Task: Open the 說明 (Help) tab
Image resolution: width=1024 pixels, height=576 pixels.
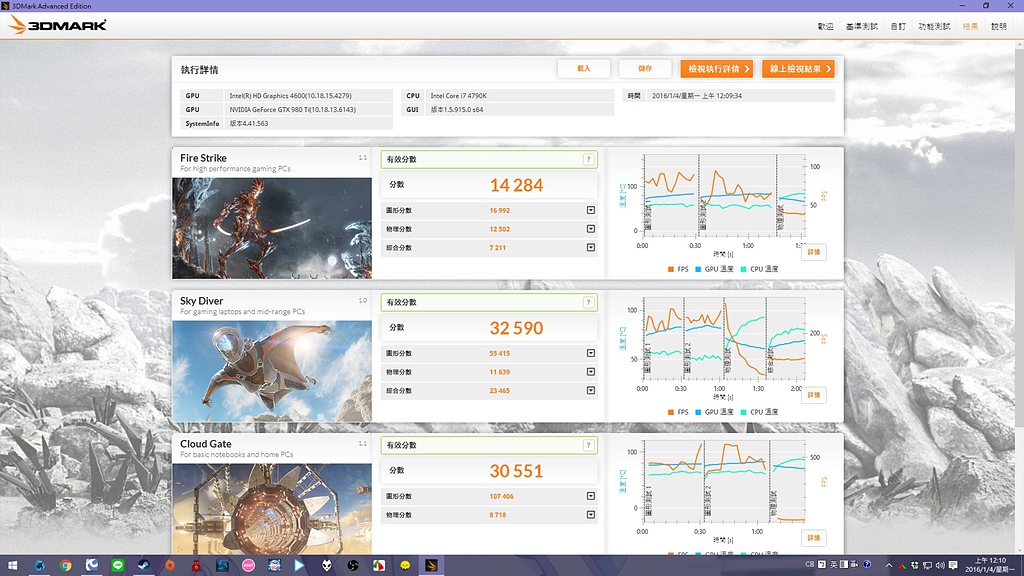Action: 999,27
